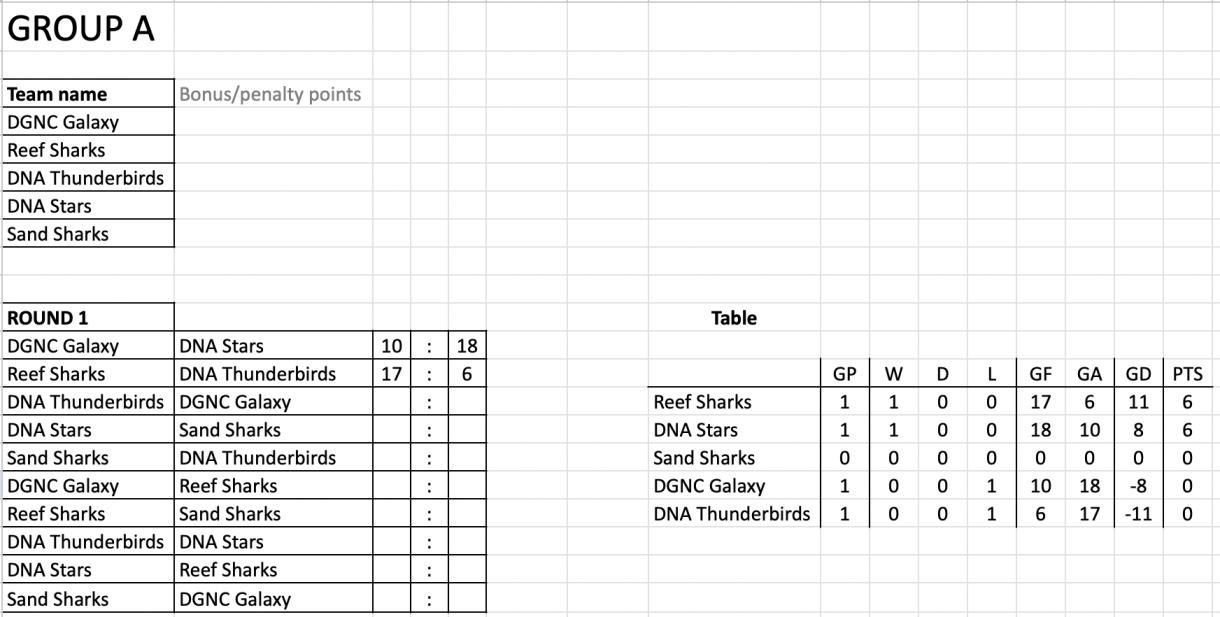Select Reef Sharks row in standings table
Viewport: 1220px width, 617px height.
702,403
